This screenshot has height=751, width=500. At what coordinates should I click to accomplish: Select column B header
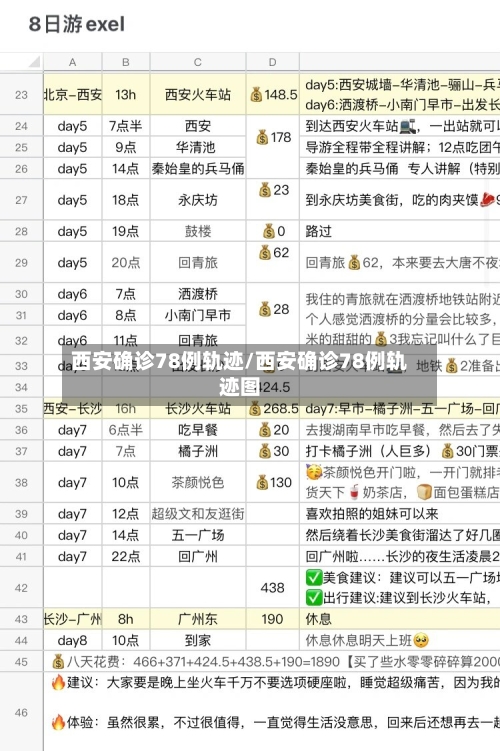coord(126,62)
